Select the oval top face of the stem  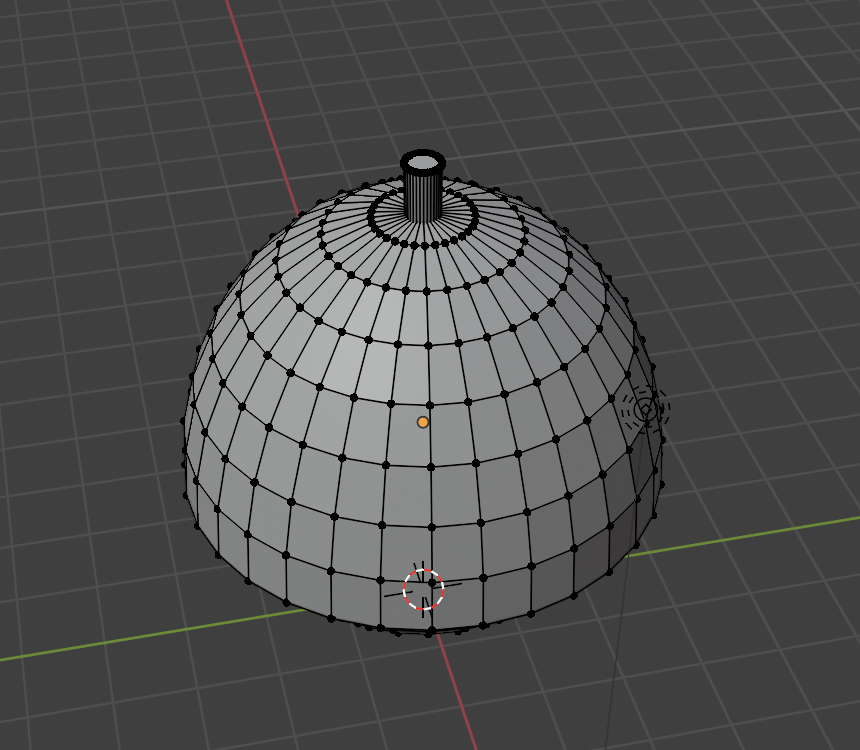[x=424, y=162]
